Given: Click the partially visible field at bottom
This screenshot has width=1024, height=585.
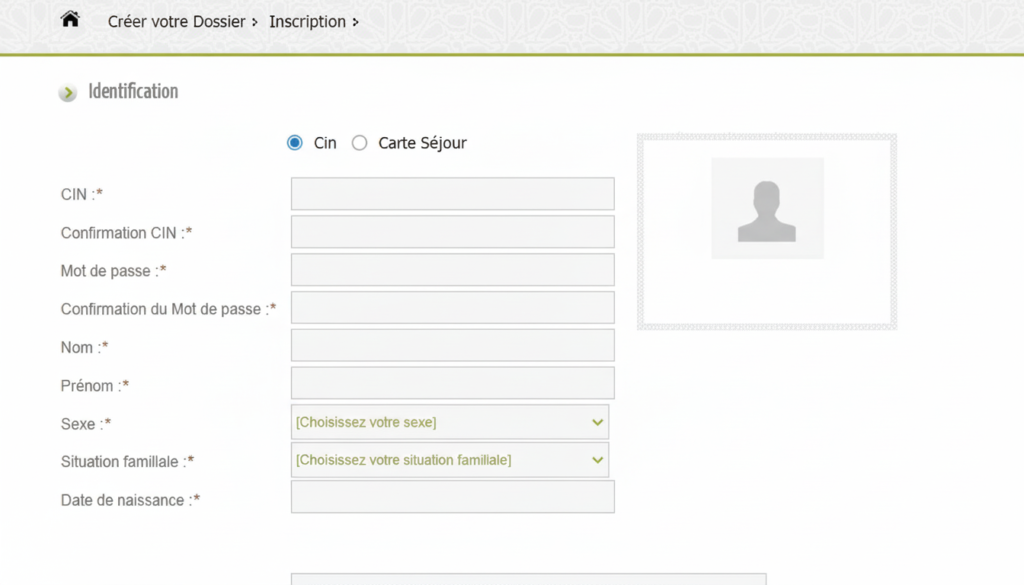Looking at the screenshot, I should coord(528,579).
